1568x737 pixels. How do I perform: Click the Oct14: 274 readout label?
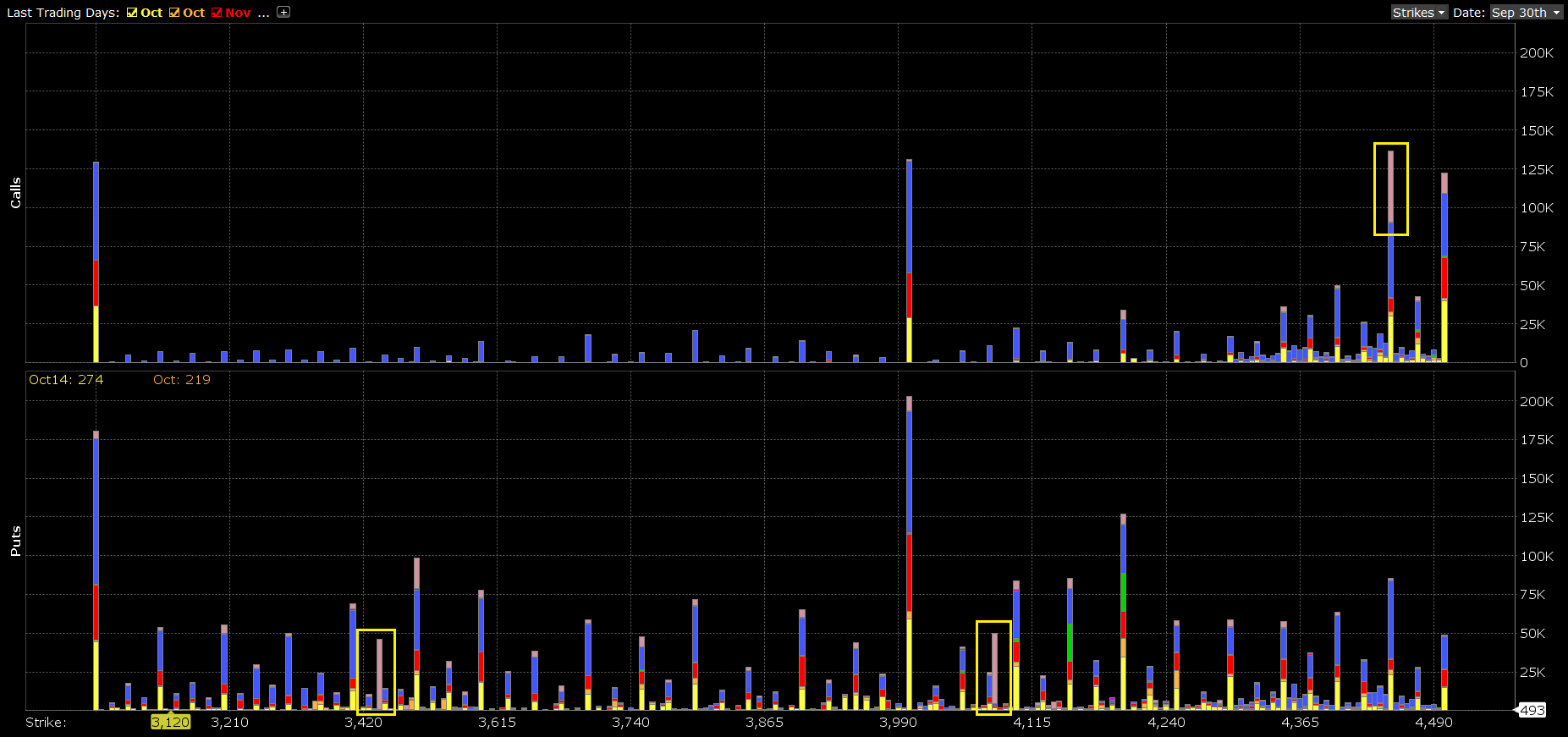[x=66, y=380]
